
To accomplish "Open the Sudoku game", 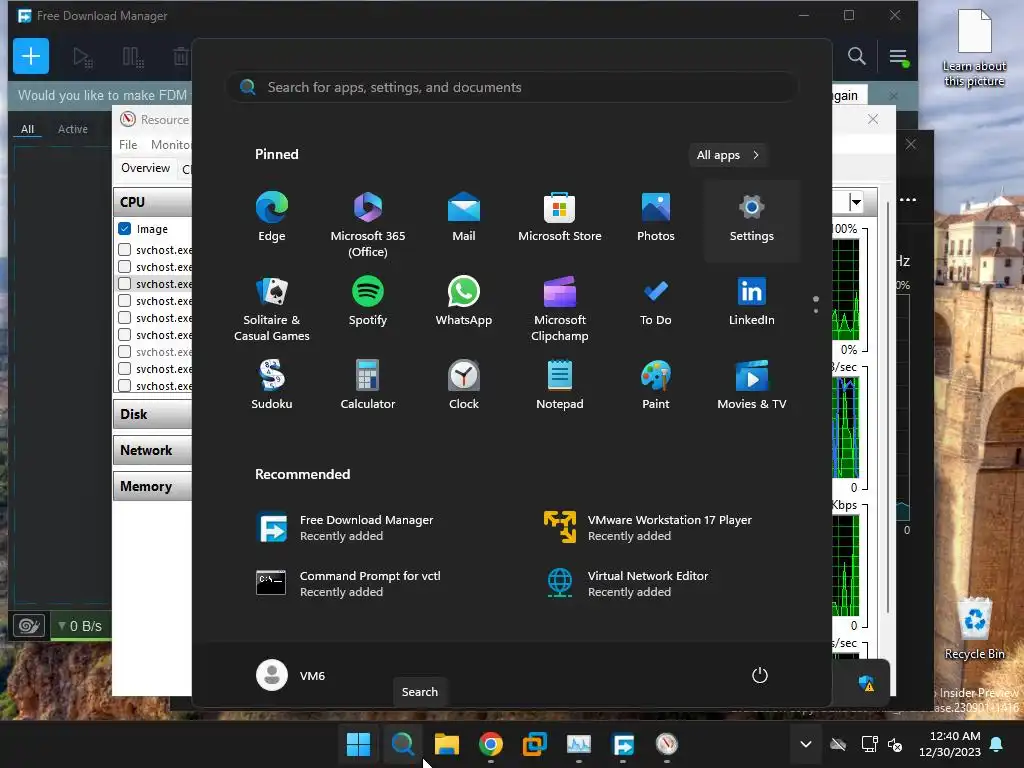I will 272,385.
